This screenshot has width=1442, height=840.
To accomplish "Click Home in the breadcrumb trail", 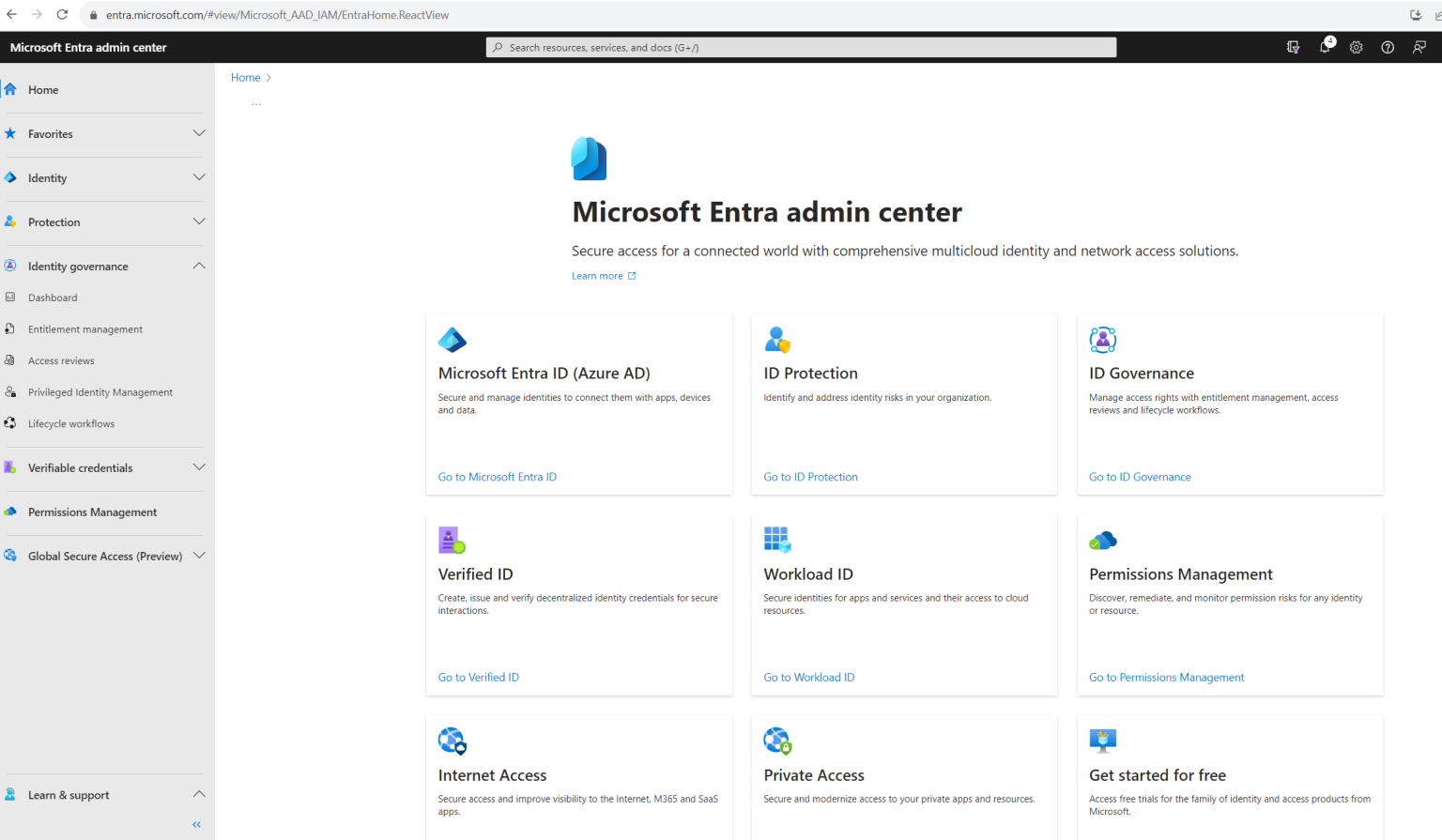I will 245,77.
